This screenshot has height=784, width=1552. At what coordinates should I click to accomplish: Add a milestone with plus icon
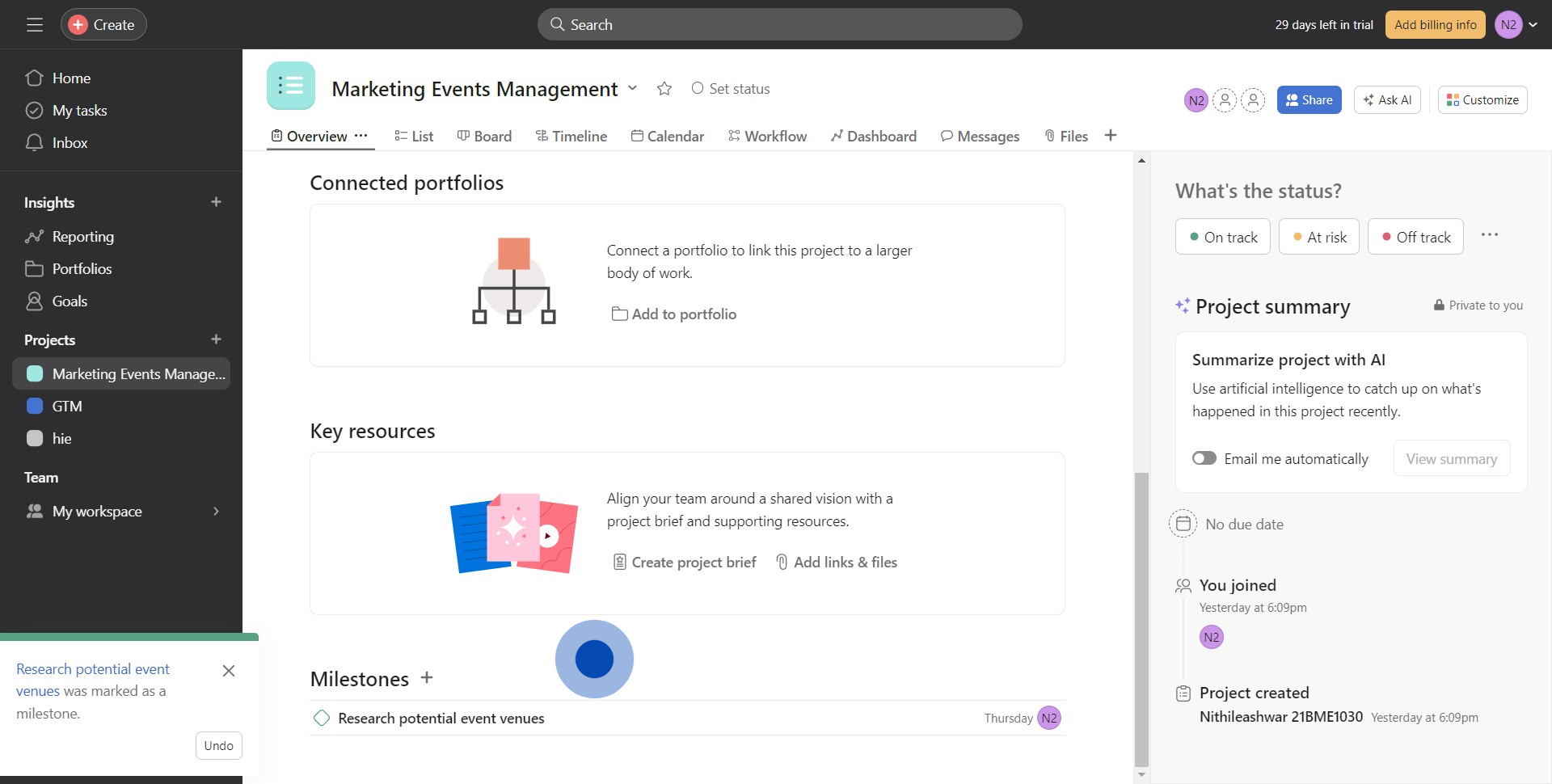coord(427,678)
